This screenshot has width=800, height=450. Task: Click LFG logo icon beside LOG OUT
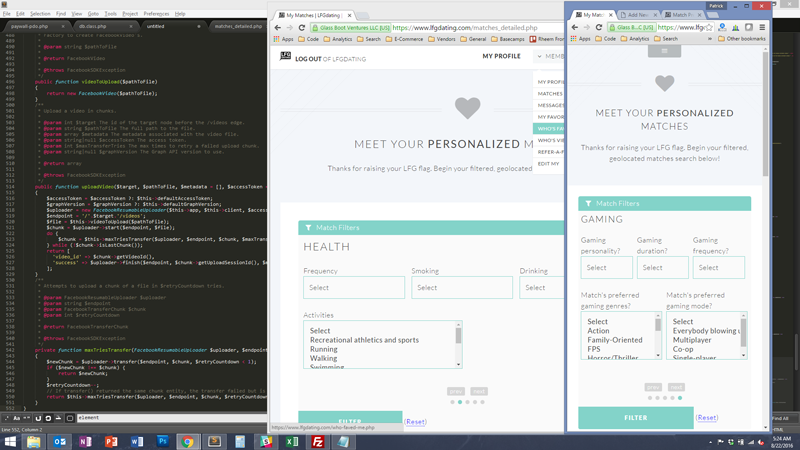[285, 56]
